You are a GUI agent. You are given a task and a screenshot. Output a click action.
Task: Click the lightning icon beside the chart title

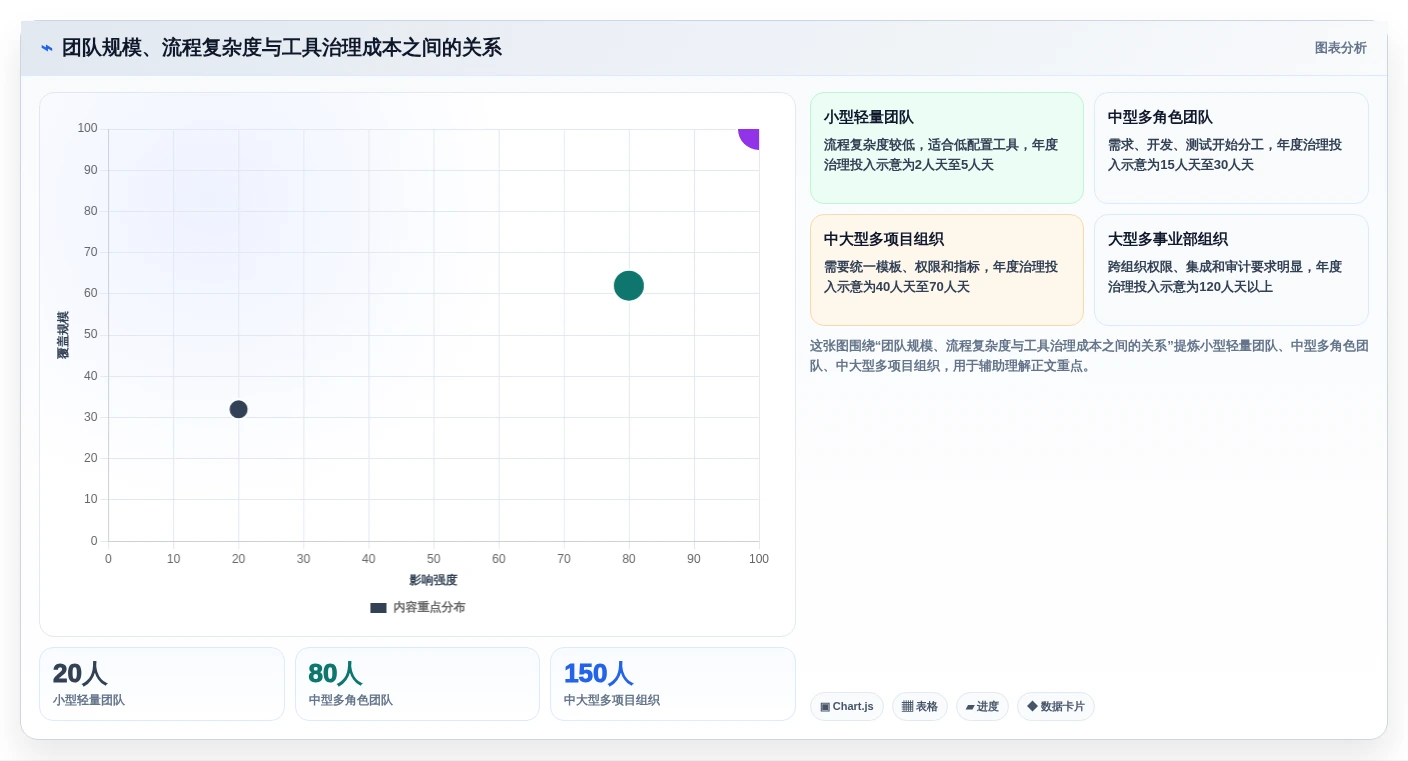[46, 48]
